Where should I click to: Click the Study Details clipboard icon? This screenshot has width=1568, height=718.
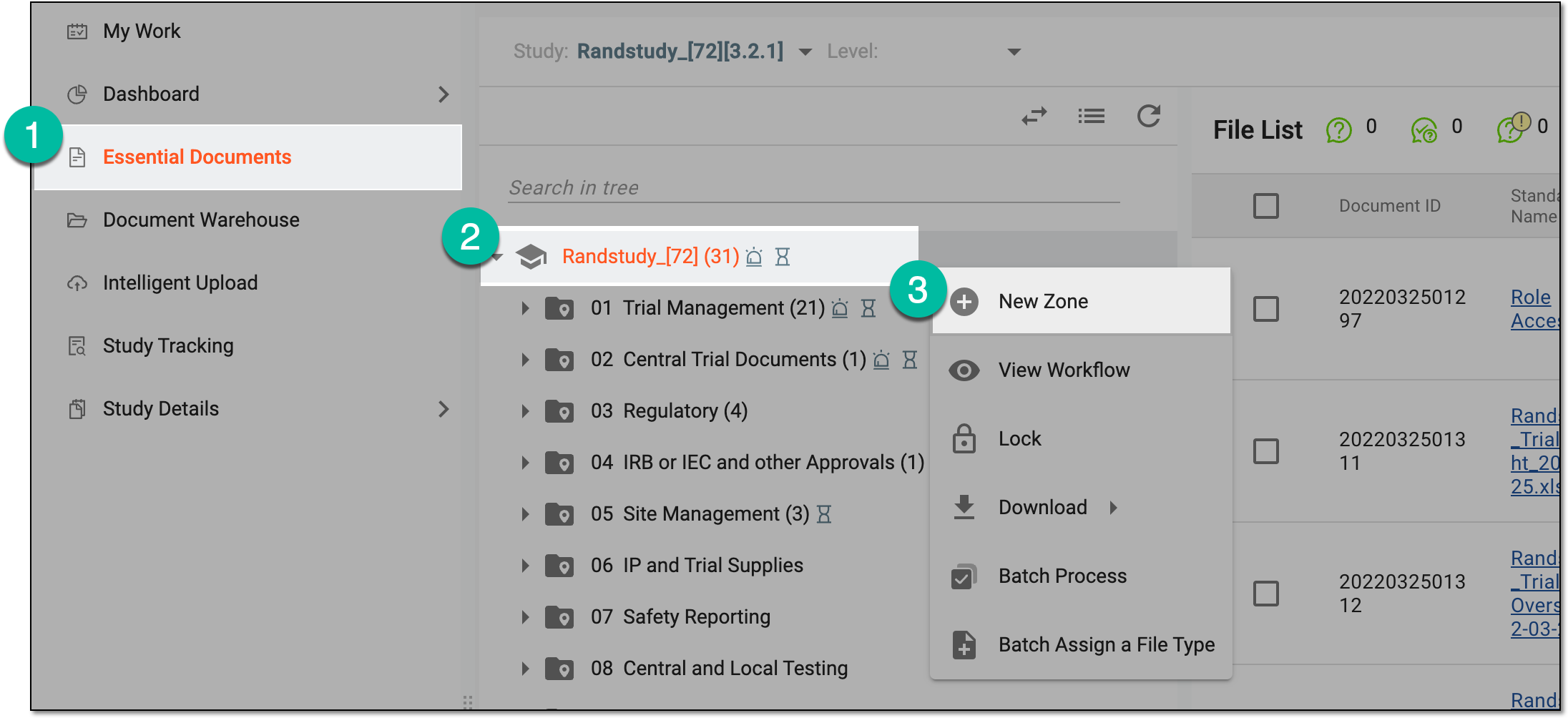[77, 409]
